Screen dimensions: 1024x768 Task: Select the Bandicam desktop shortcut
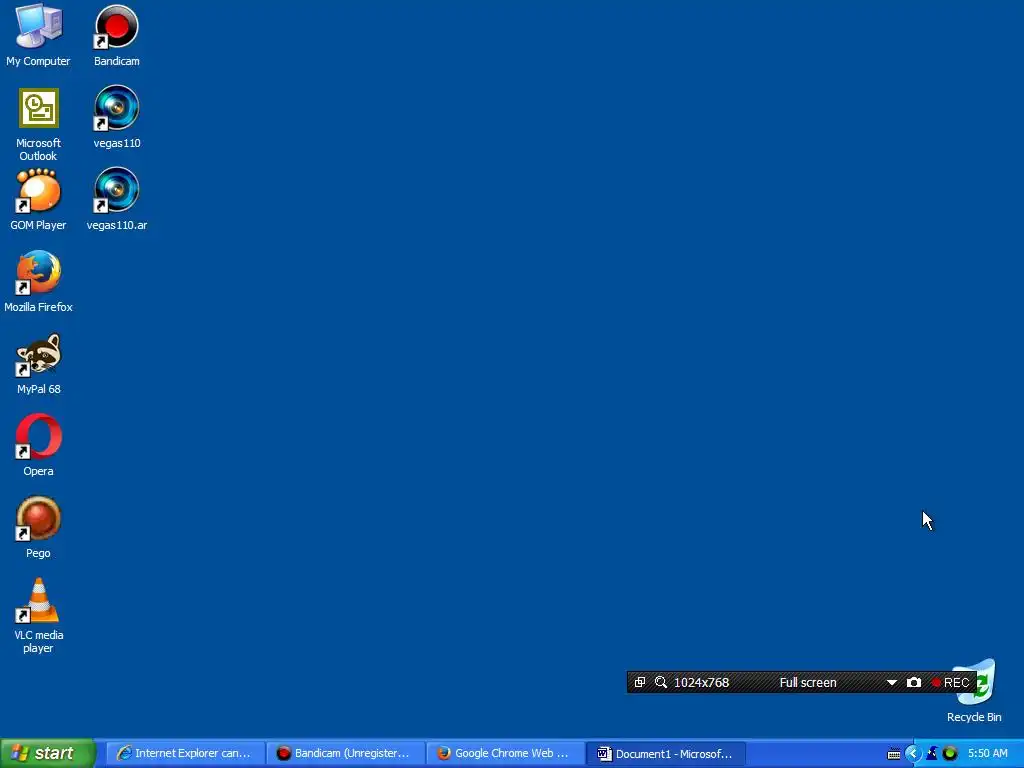(x=116, y=36)
